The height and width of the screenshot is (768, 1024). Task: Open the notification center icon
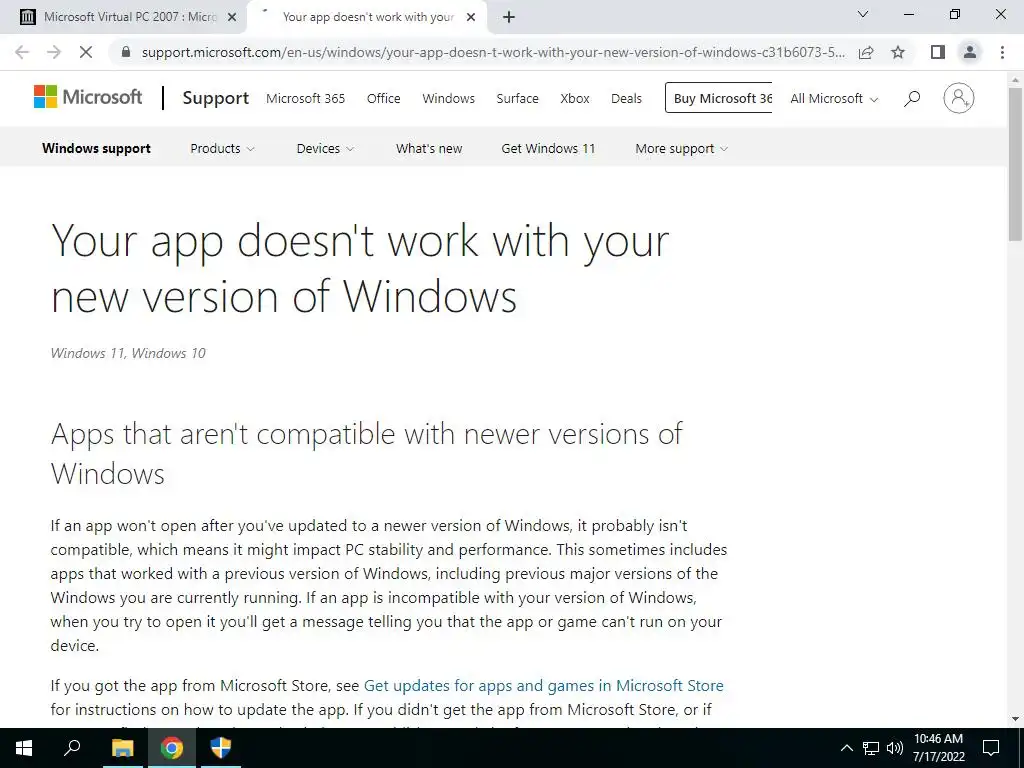pos(991,748)
